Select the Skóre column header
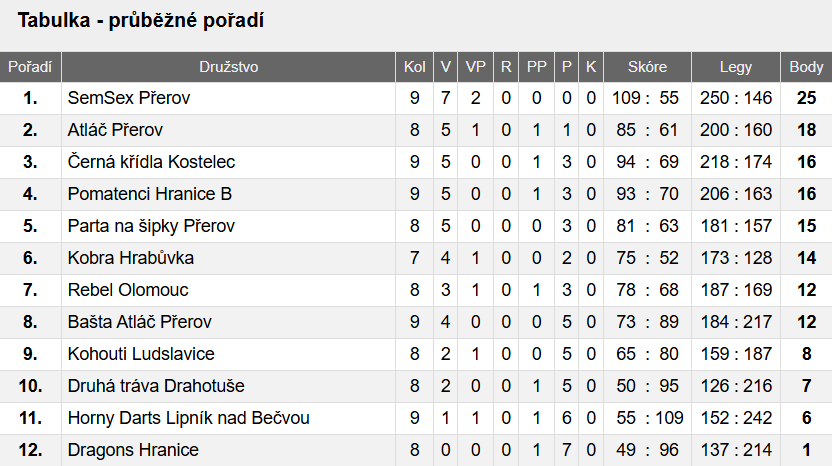The image size is (832, 466). [x=647, y=67]
